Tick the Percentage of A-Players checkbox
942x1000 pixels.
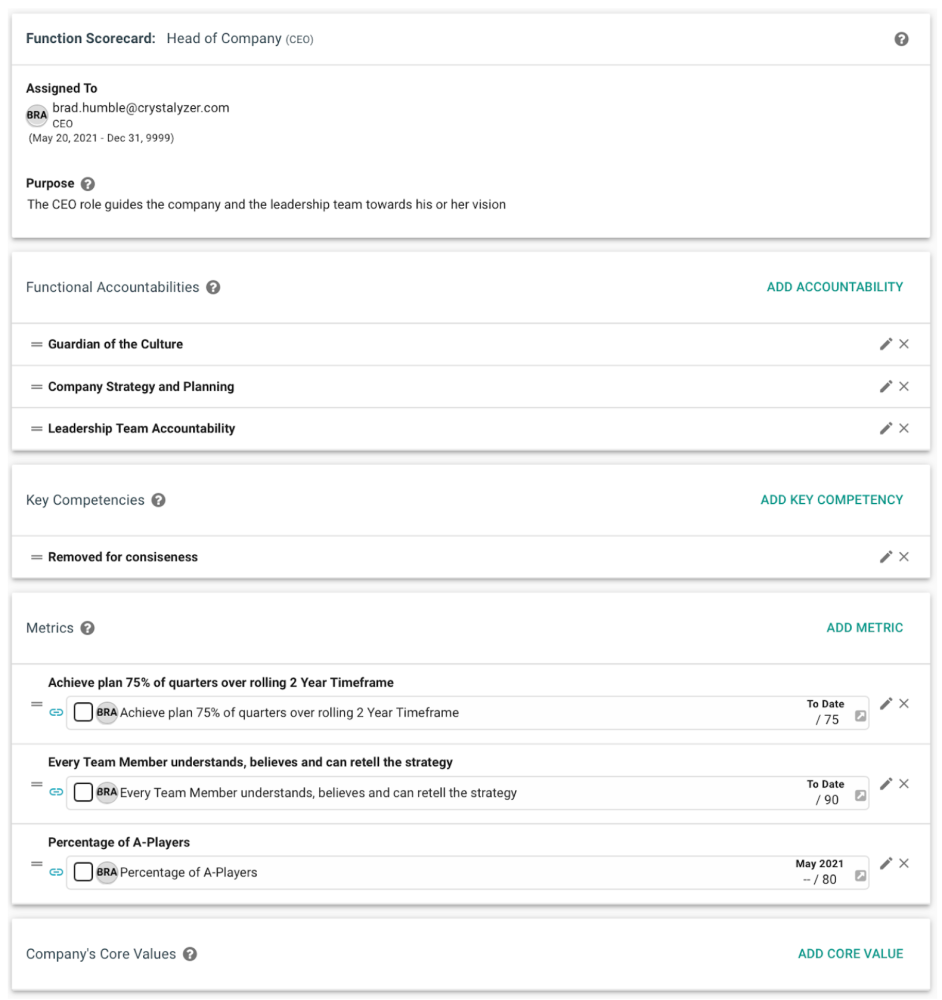(83, 872)
